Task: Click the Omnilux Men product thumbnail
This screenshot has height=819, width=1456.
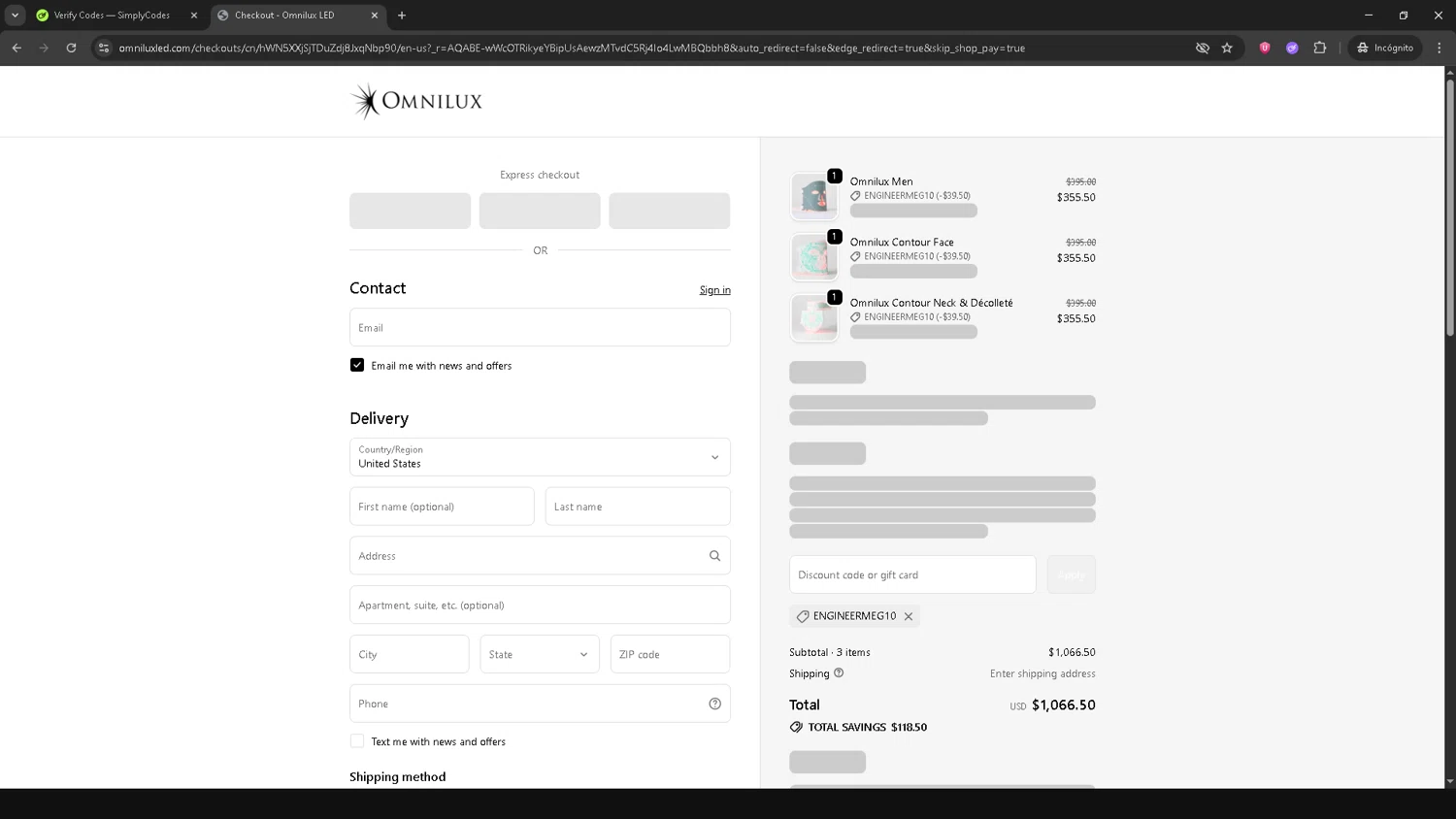Action: coord(814,197)
